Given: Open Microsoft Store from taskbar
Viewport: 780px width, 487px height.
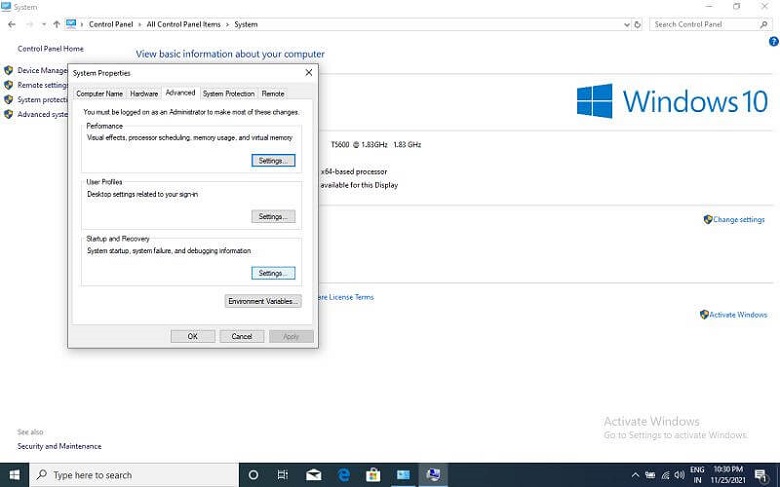Looking at the screenshot, I should pyautogui.click(x=373, y=475).
